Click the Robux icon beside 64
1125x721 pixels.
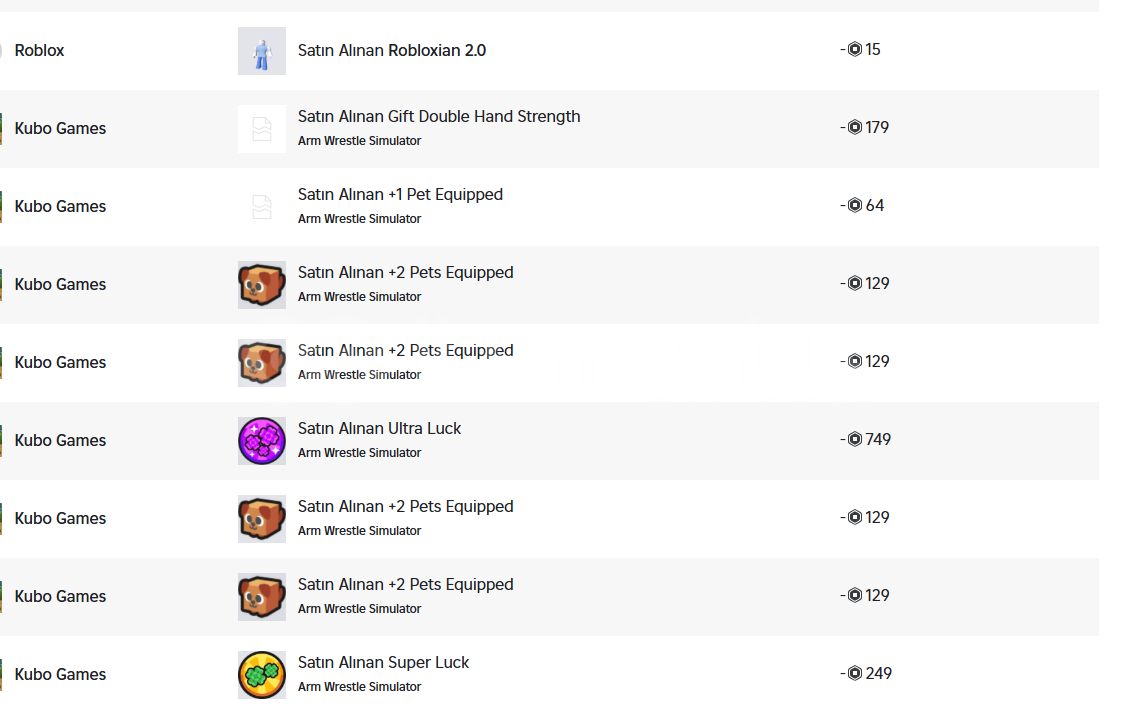point(855,205)
